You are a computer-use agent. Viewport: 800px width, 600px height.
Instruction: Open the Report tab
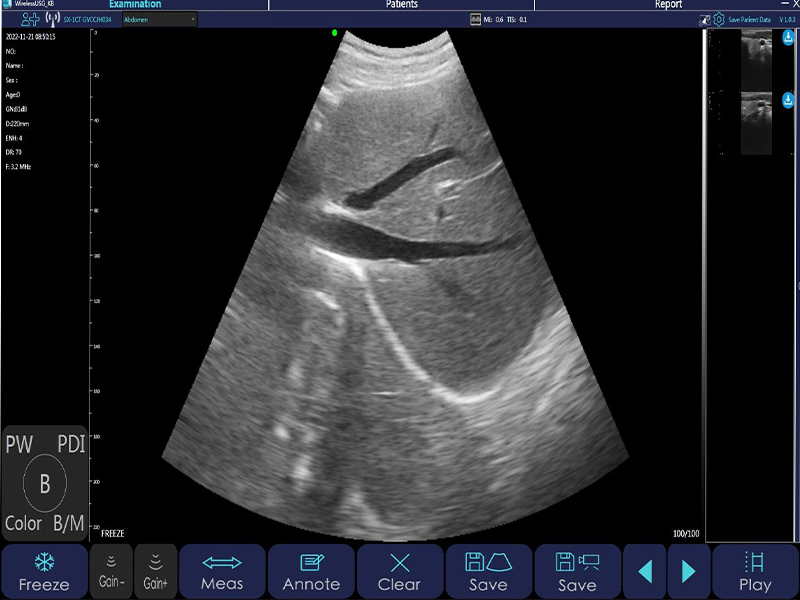click(x=668, y=5)
